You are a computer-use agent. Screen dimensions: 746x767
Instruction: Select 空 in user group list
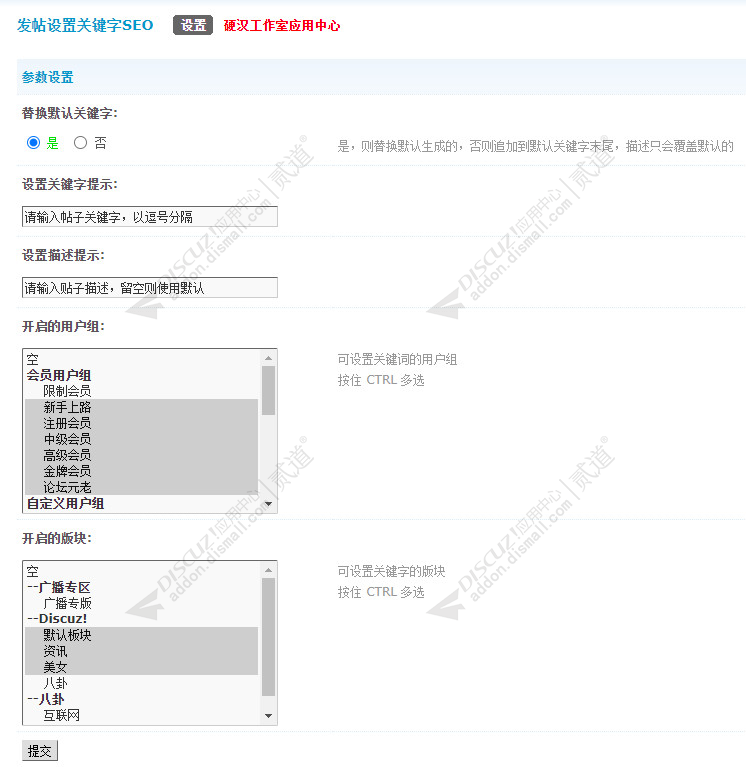(x=141, y=359)
